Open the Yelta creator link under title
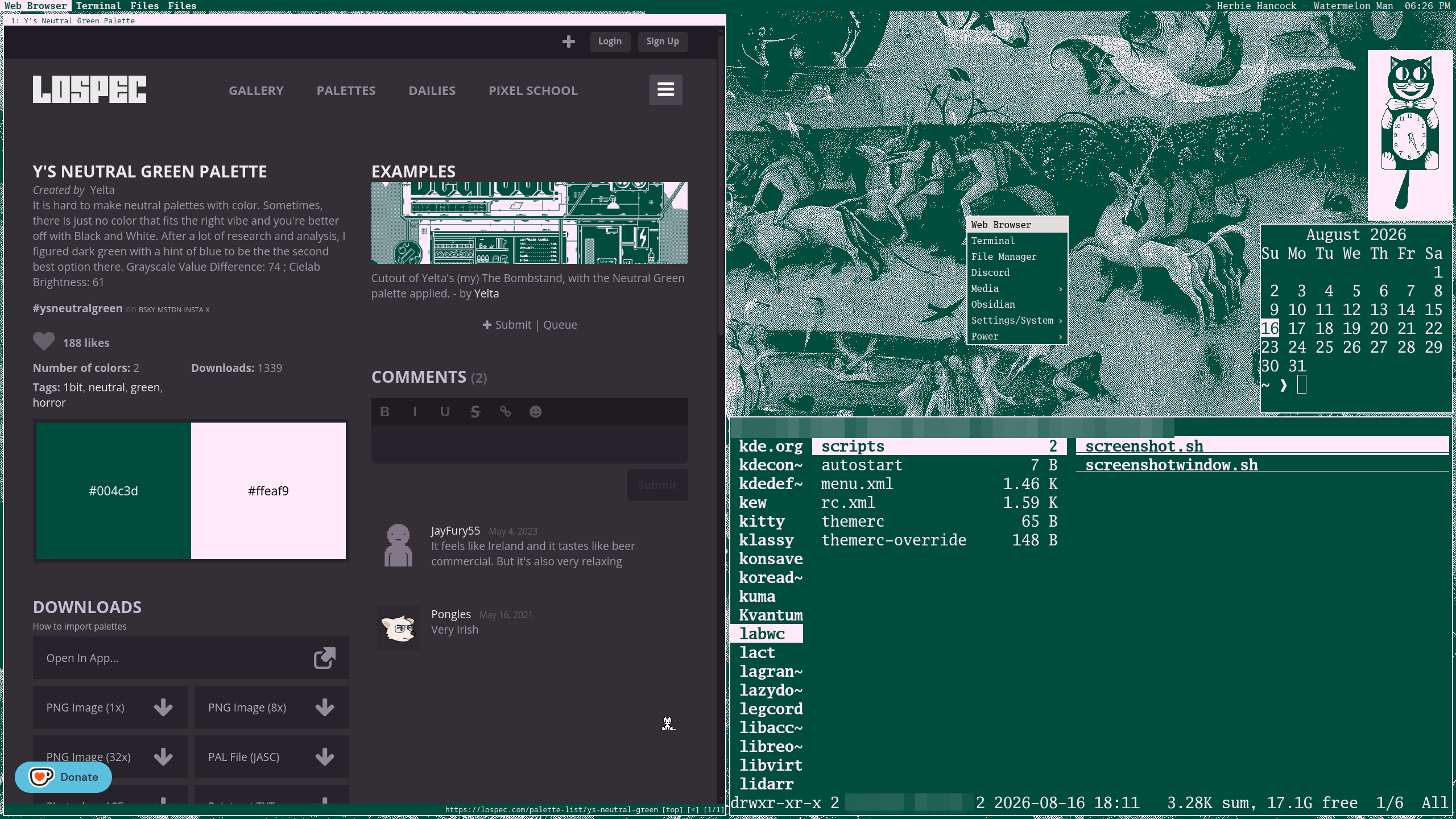This screenshot has width=1456, height=819. (102, 190)
